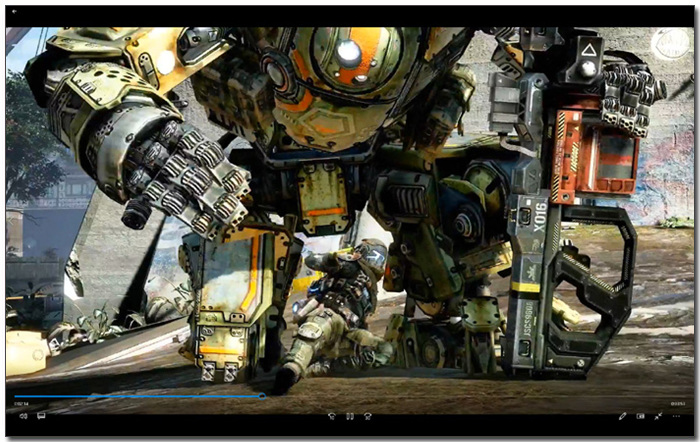The image size is (700, 442).
Task: Exit full screen mode
Action: [x=658, y=416]
